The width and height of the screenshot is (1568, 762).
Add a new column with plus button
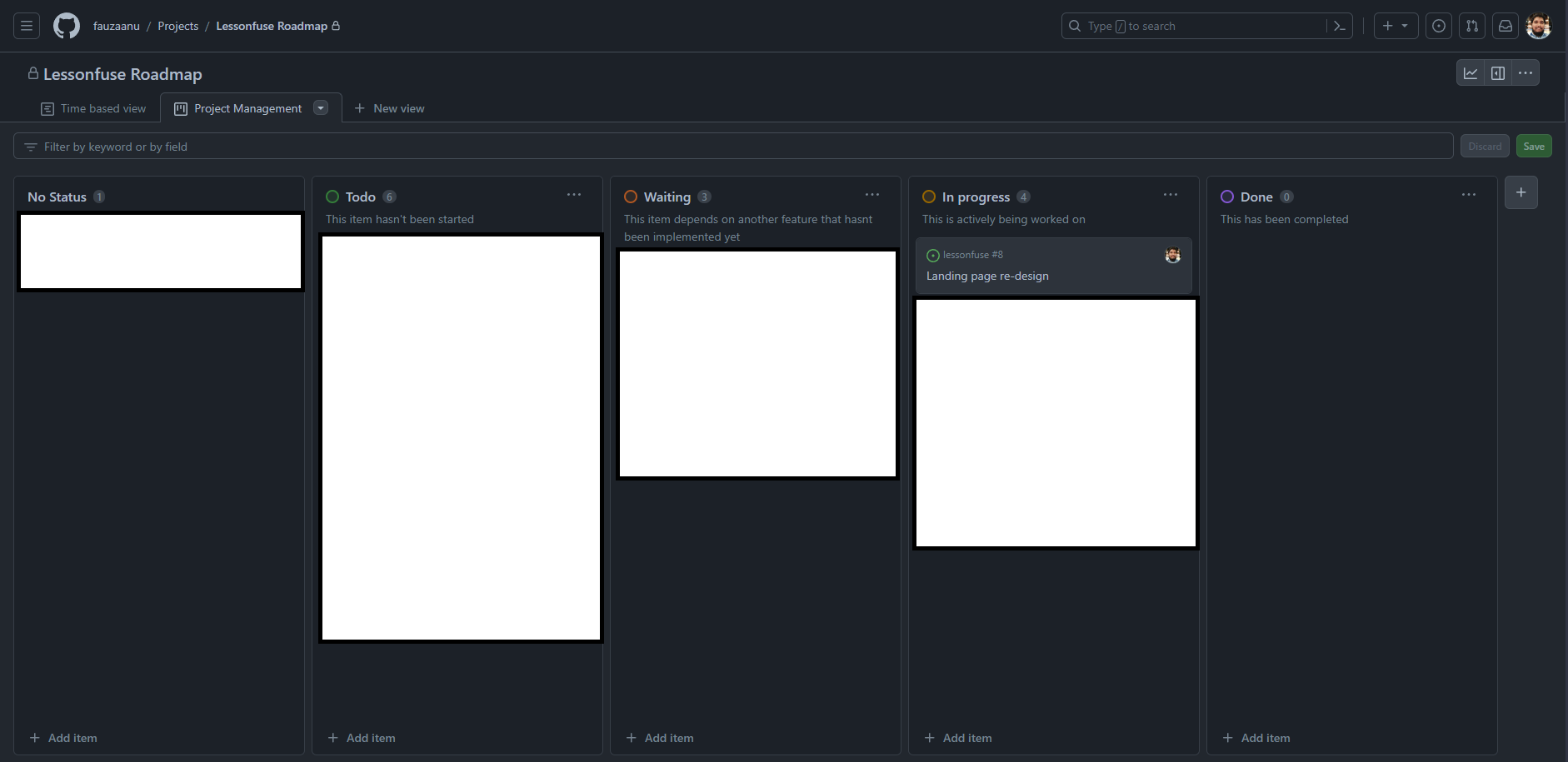[1521, 192]
